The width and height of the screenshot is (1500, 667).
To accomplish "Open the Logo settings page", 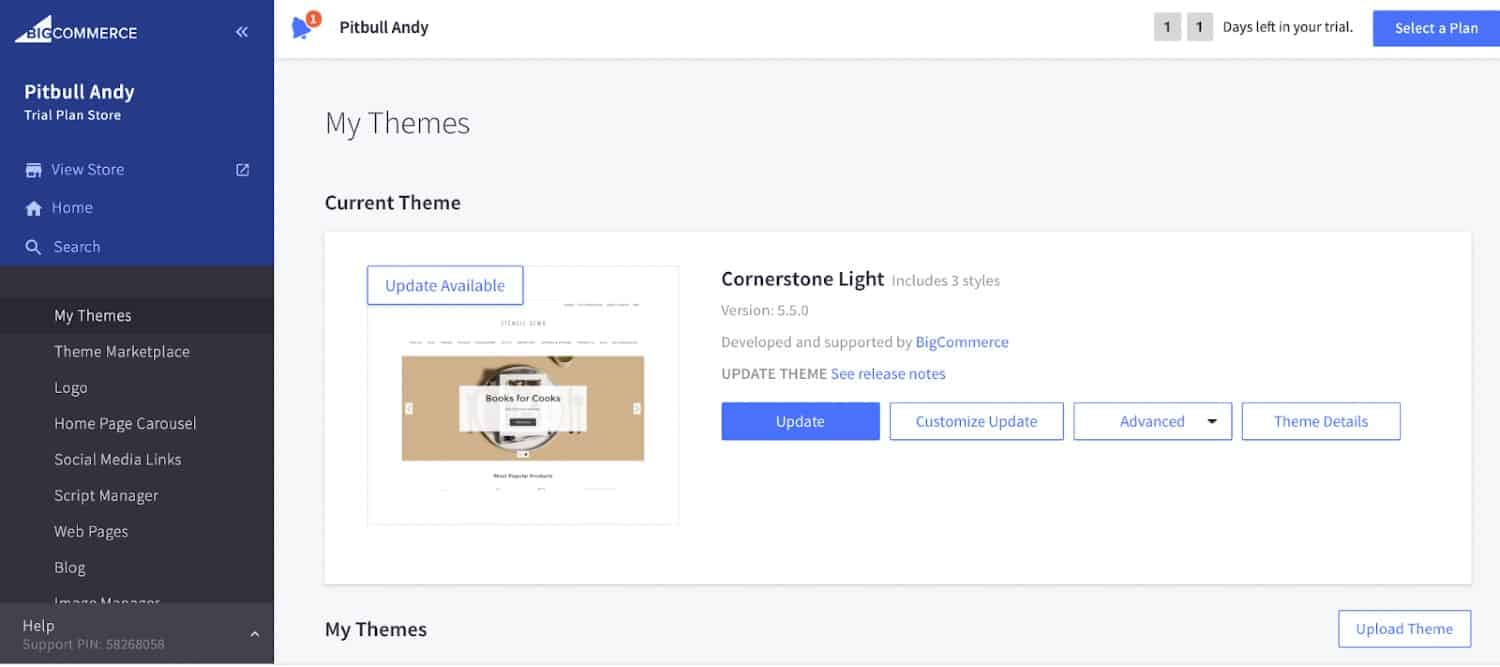I will point(70,387).
